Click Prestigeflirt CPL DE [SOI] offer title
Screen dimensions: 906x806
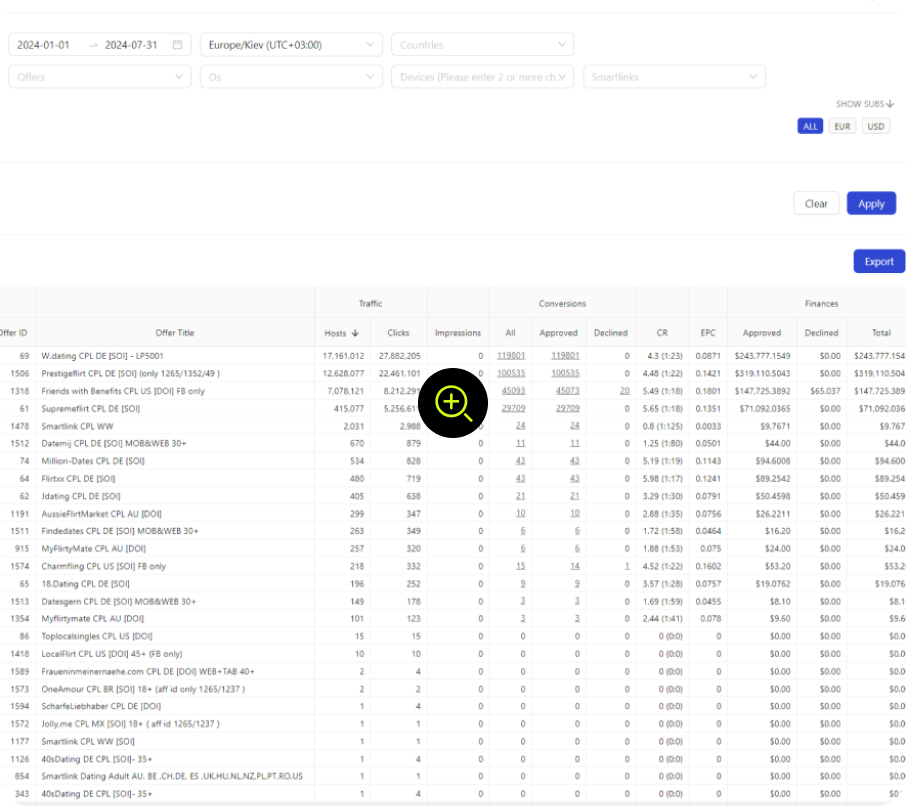point(131,373)
